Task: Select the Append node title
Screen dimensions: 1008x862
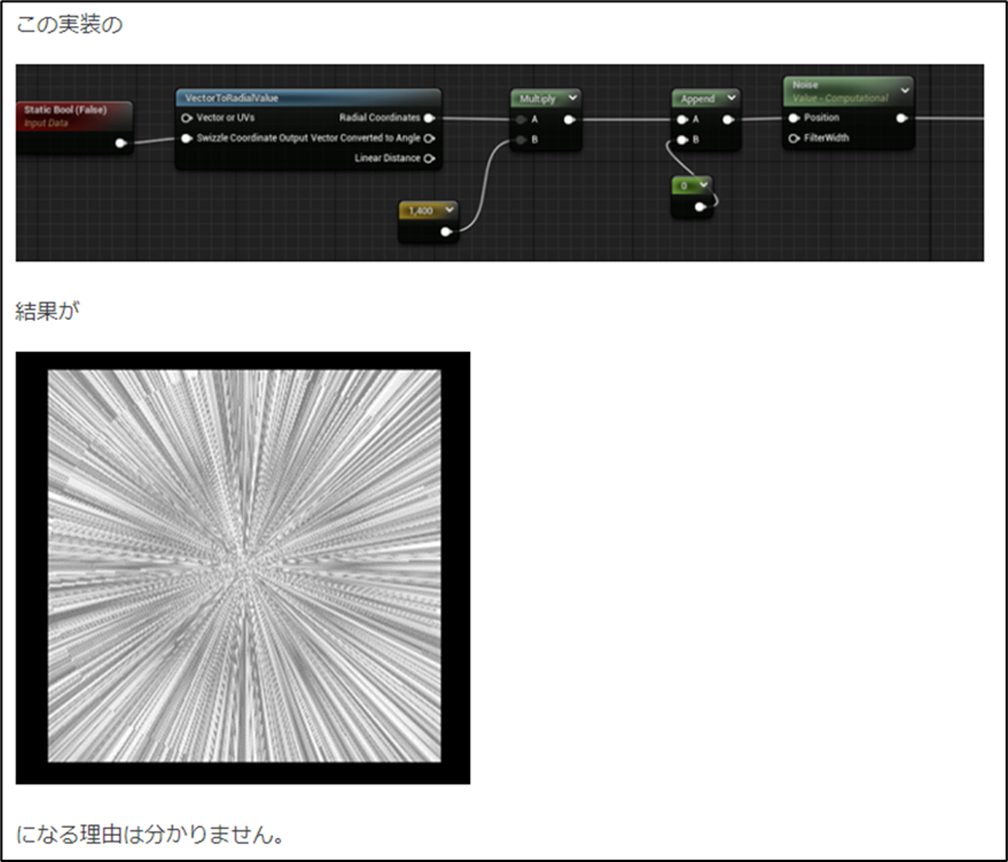Action: pos(698,98)
